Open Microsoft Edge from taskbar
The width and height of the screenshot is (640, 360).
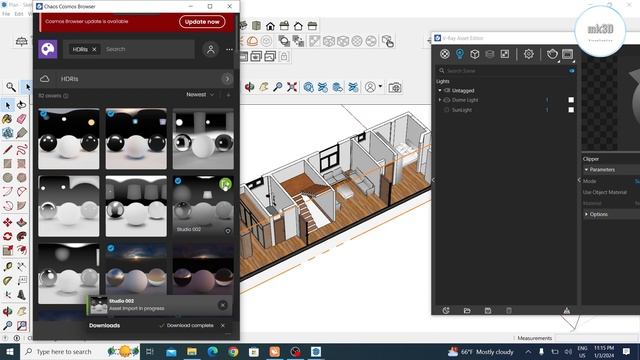(x=212, y=351)
